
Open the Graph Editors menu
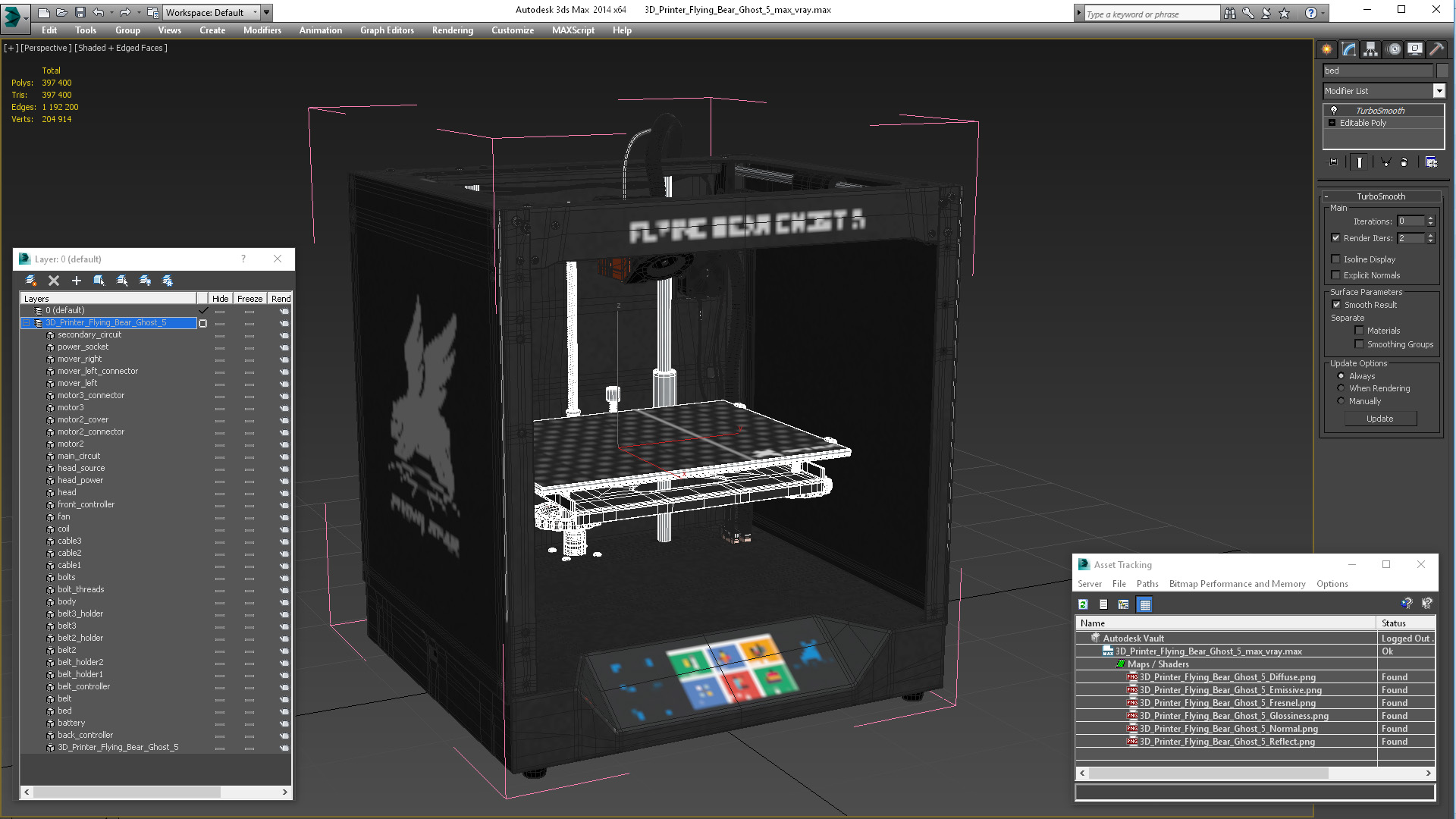click(387, 30)
